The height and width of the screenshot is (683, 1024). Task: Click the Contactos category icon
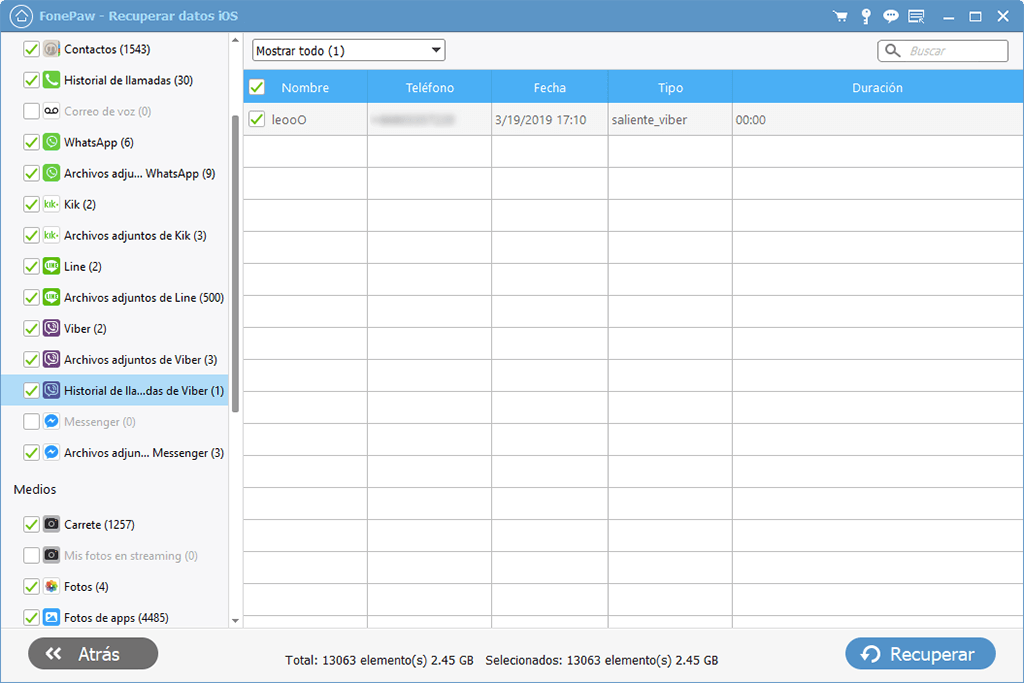tap(52, 49)
